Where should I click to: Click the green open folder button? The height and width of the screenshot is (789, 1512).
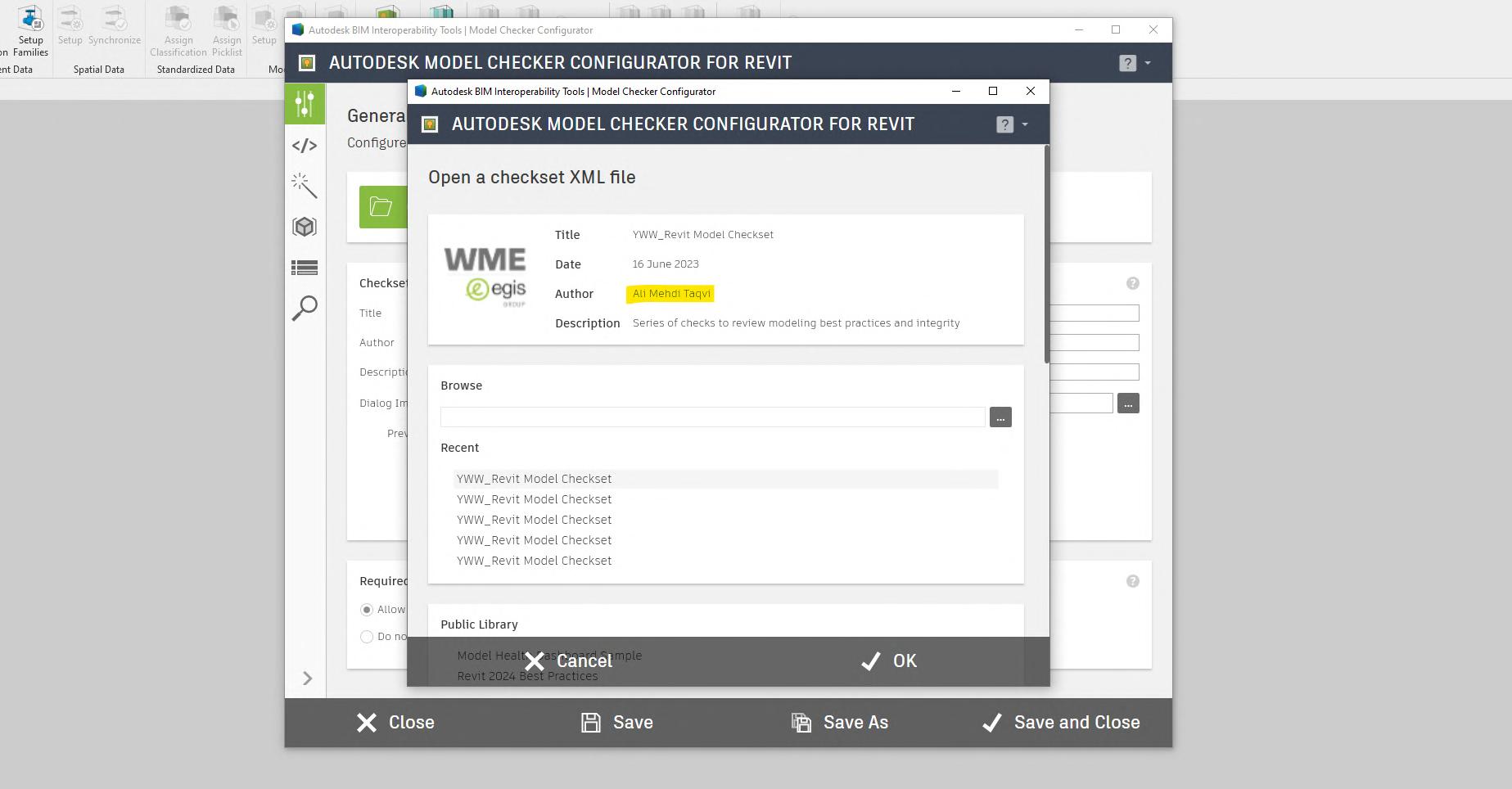click(x=382, y=207)
